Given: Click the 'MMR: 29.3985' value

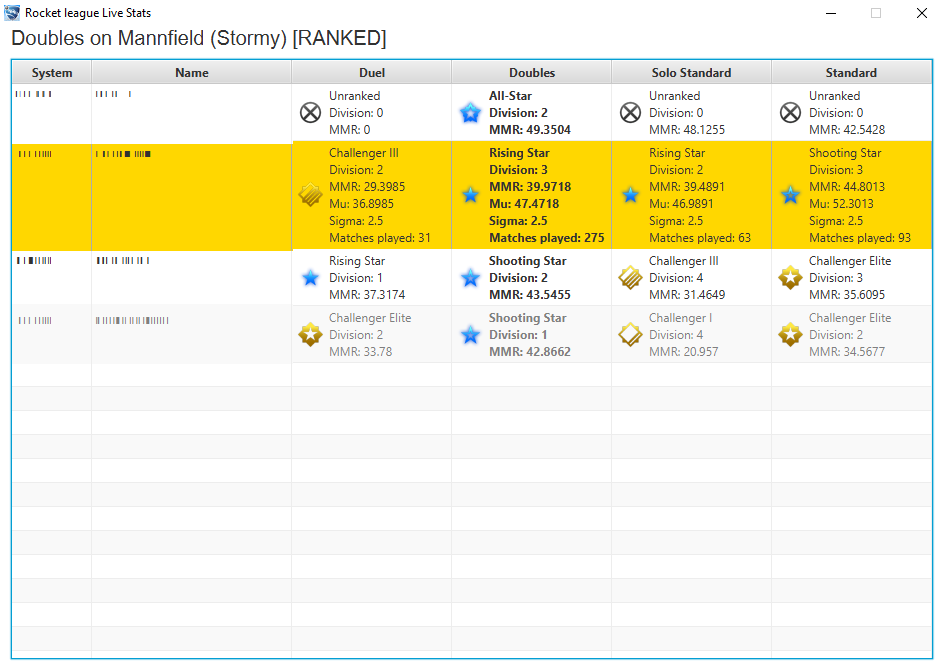Looking at the screenshot, I should point(367,187).
